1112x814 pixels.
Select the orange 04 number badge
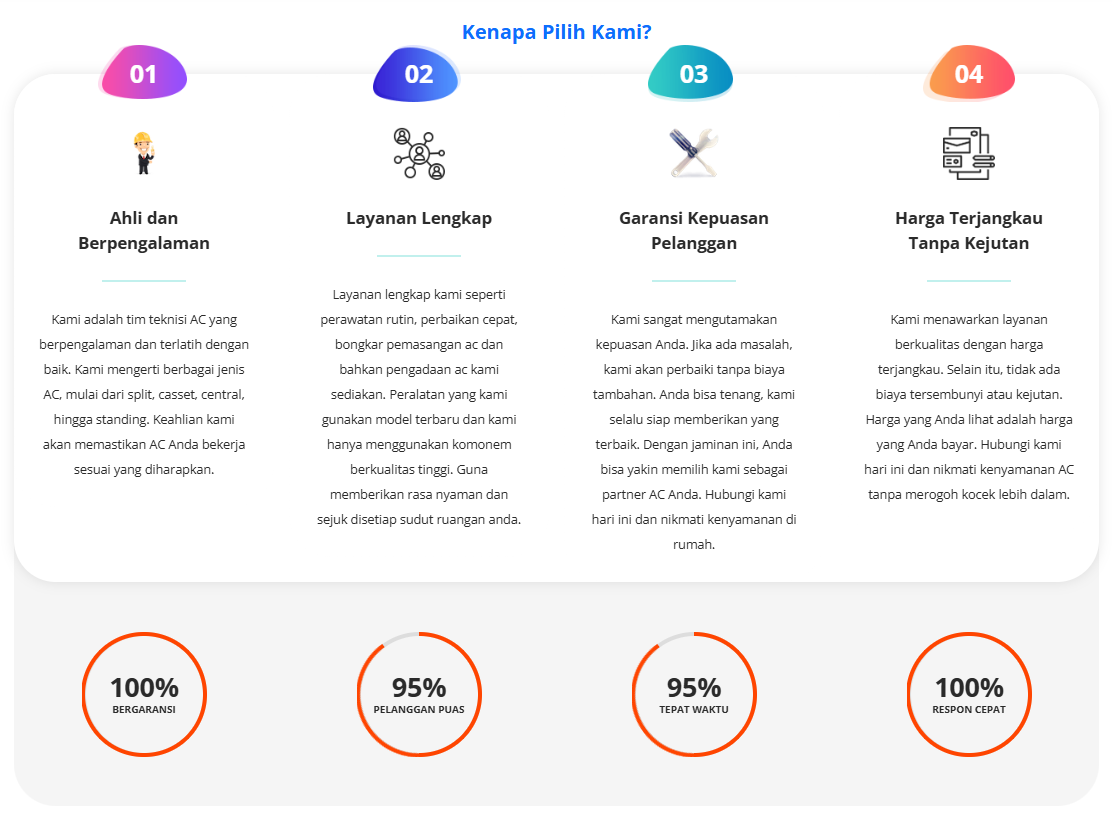tap(969, 74)
